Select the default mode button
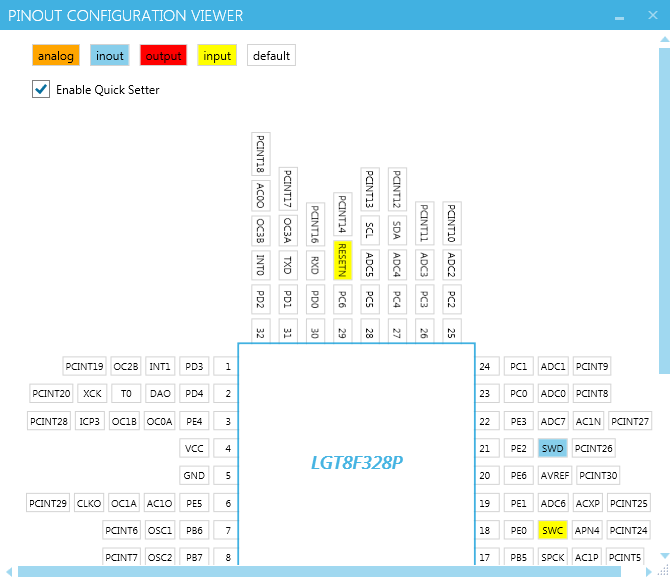The height and width of the screenshot is (577, 670). (x=271, y=56)
